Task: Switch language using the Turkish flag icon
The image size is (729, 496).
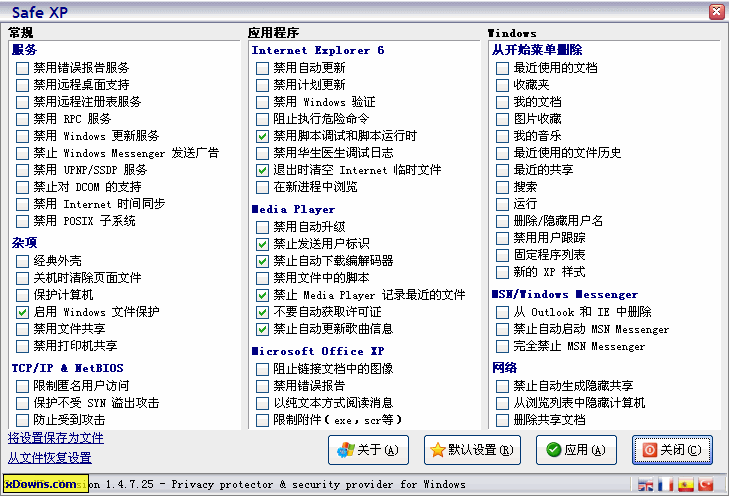Action: 706,485
